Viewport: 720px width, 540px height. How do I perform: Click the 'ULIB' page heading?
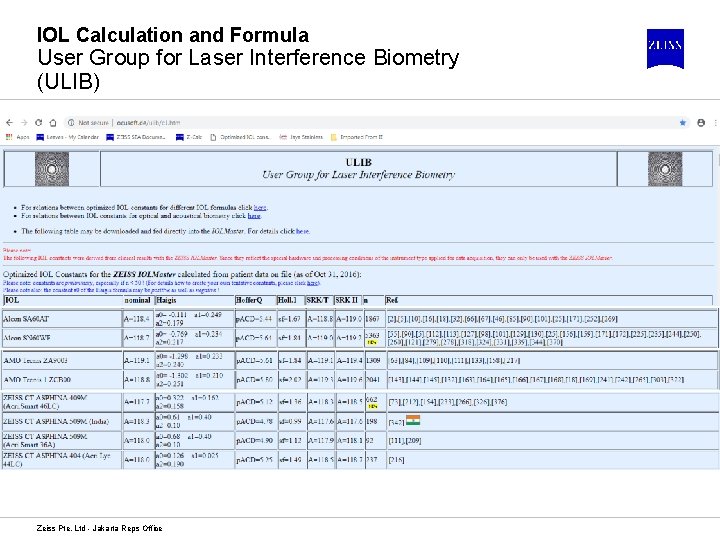359,162
